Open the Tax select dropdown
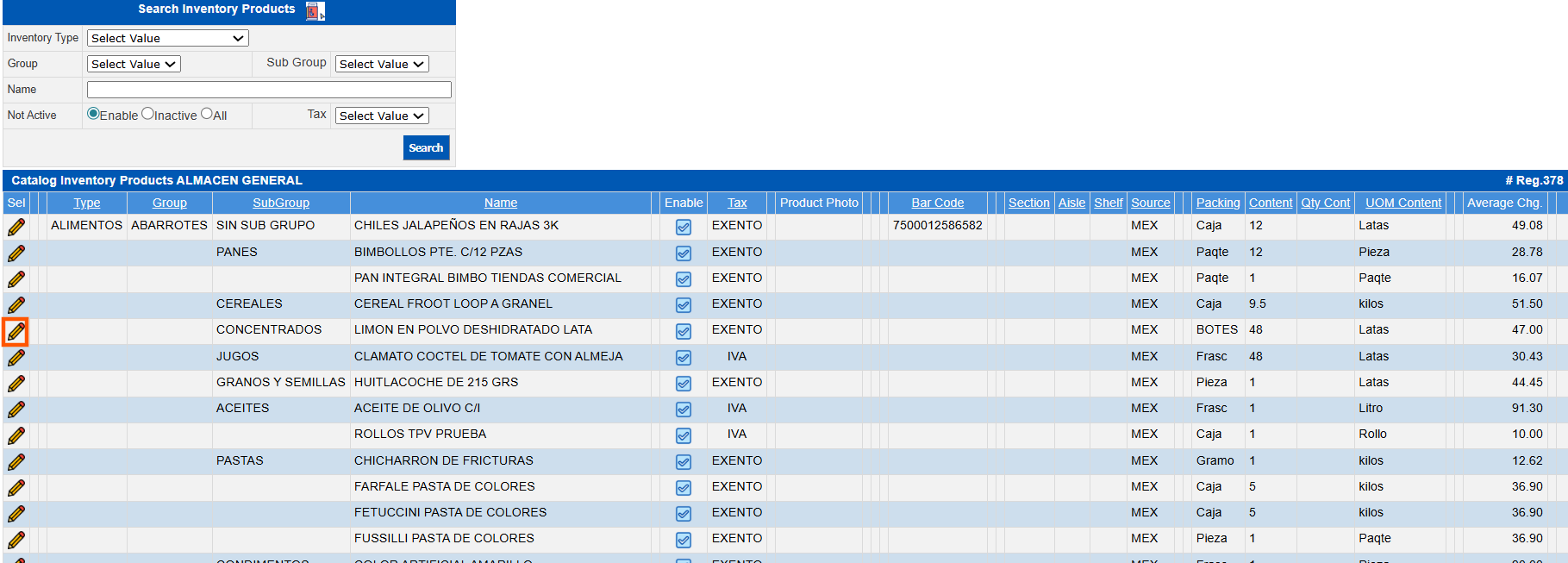Image resolution: width=1568 pixels, height=563 pixels. pos(382,116)
